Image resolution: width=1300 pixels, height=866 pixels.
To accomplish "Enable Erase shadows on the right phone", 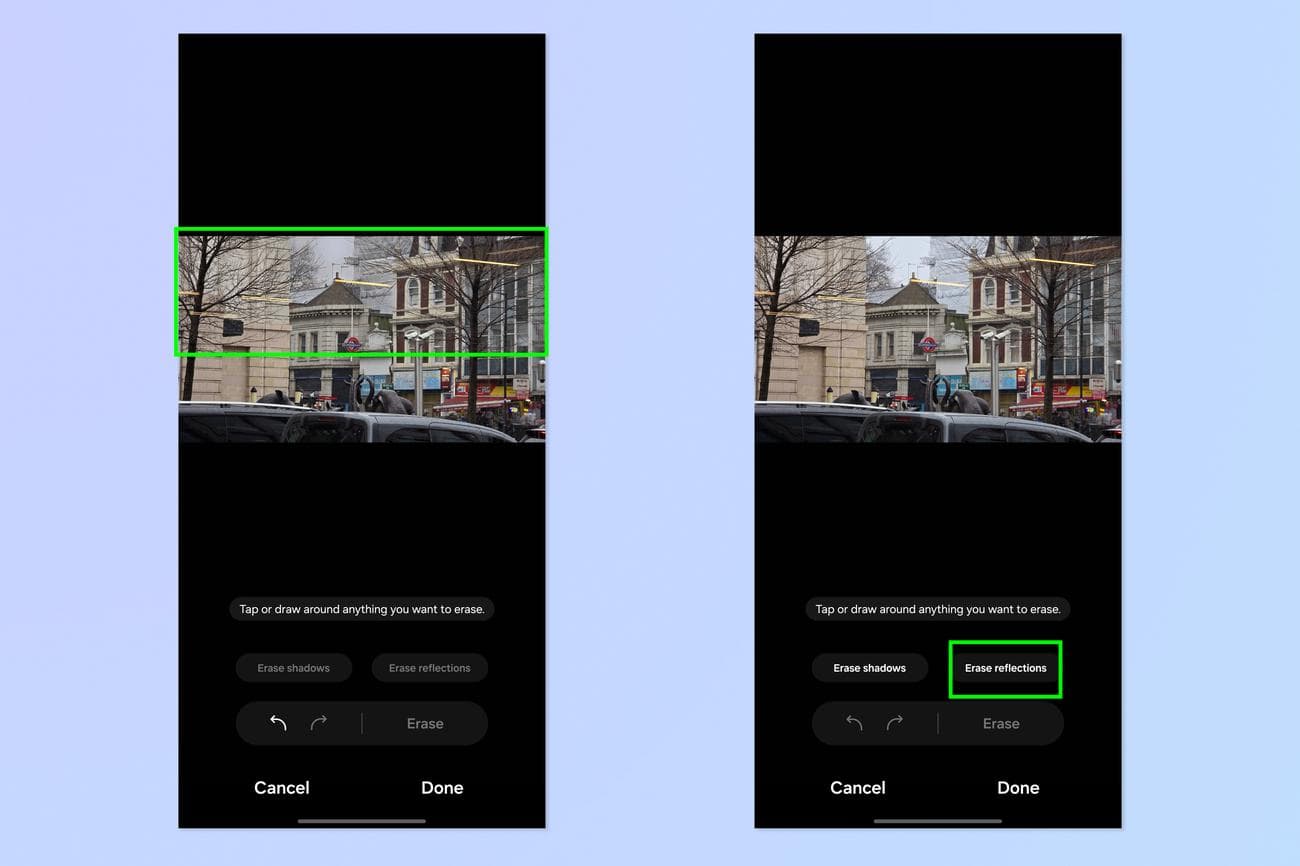I will pos(869,668).
